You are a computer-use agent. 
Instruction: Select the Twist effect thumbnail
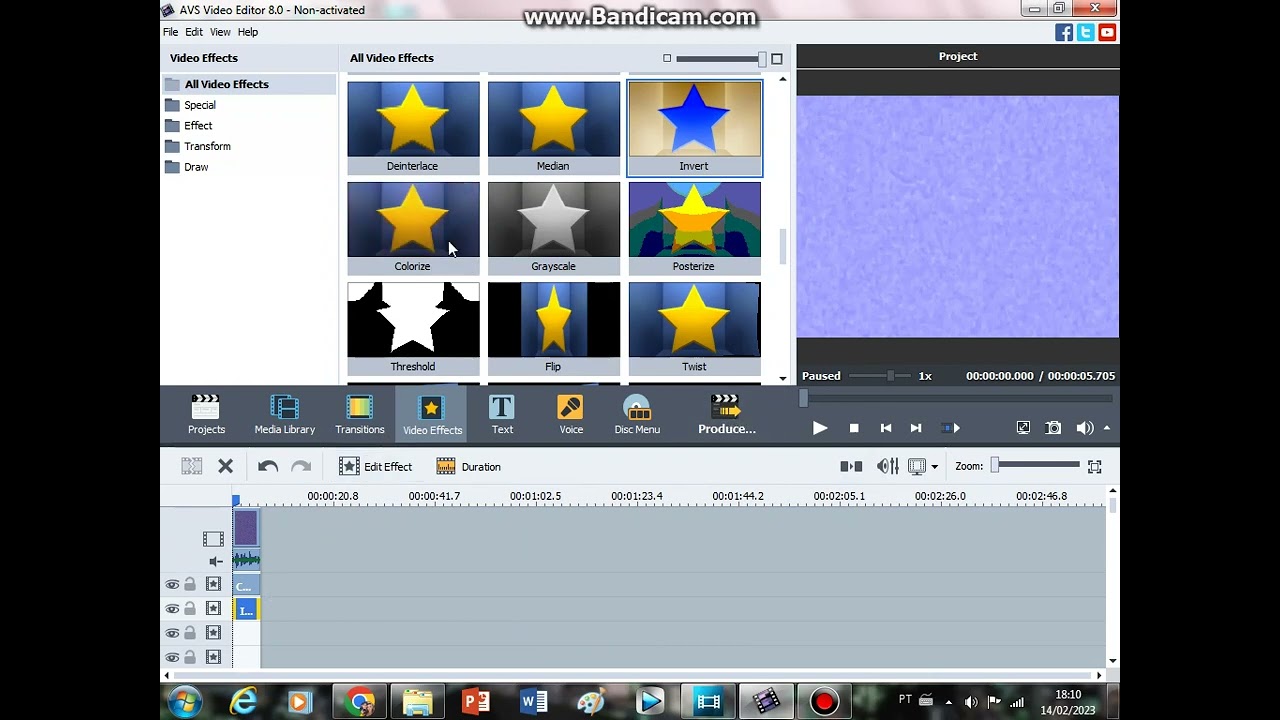[x=694, y=328]
